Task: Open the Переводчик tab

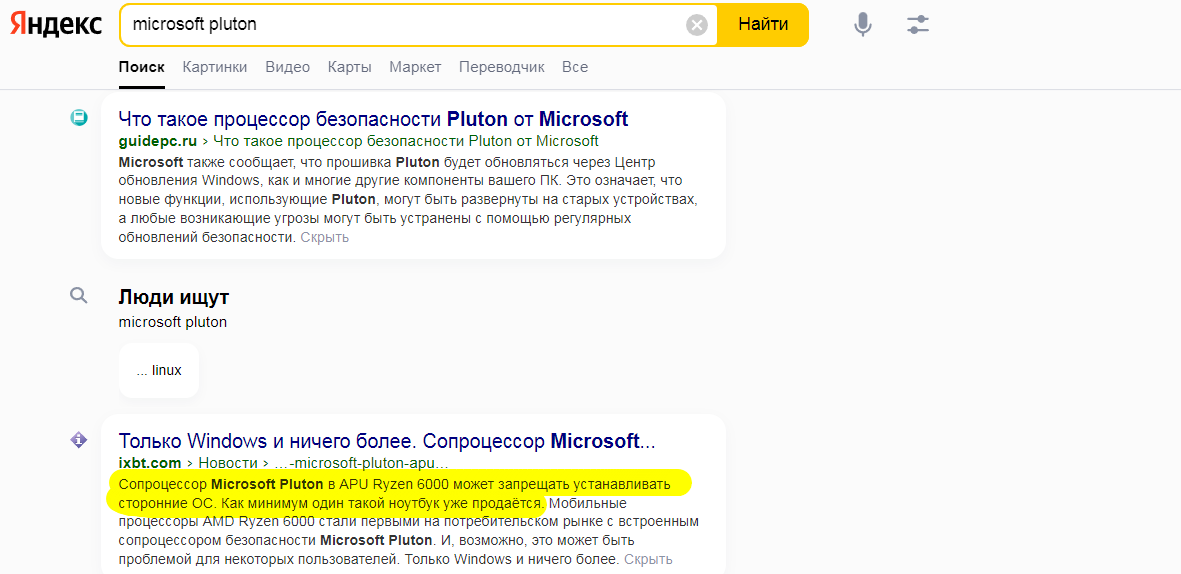Action: pos(501,67)
